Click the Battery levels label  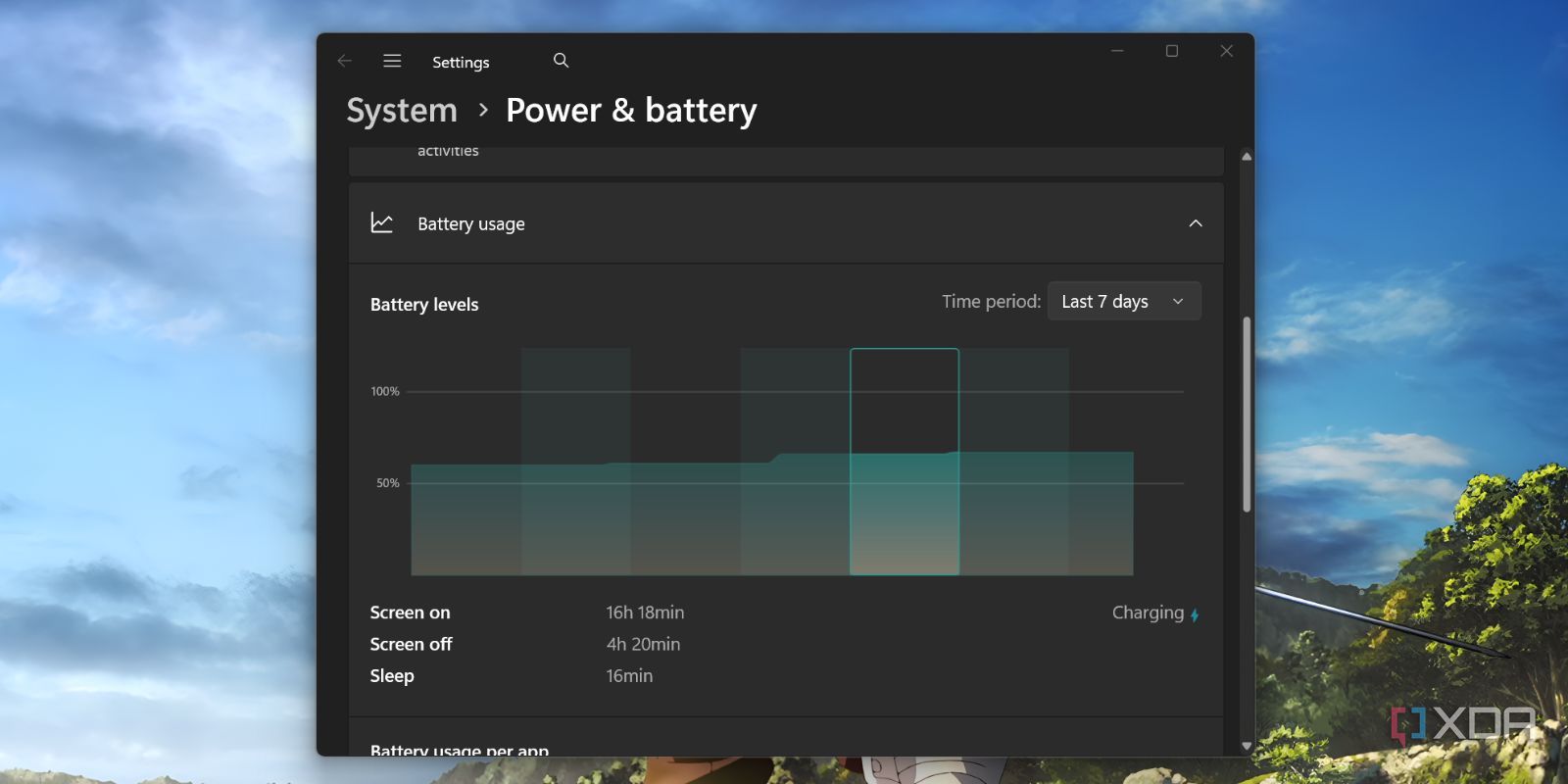coord(424,305)
